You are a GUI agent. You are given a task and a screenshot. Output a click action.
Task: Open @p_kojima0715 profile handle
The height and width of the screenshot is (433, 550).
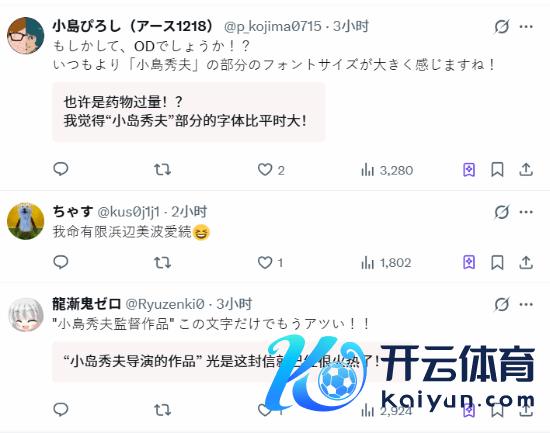(273, 26)
